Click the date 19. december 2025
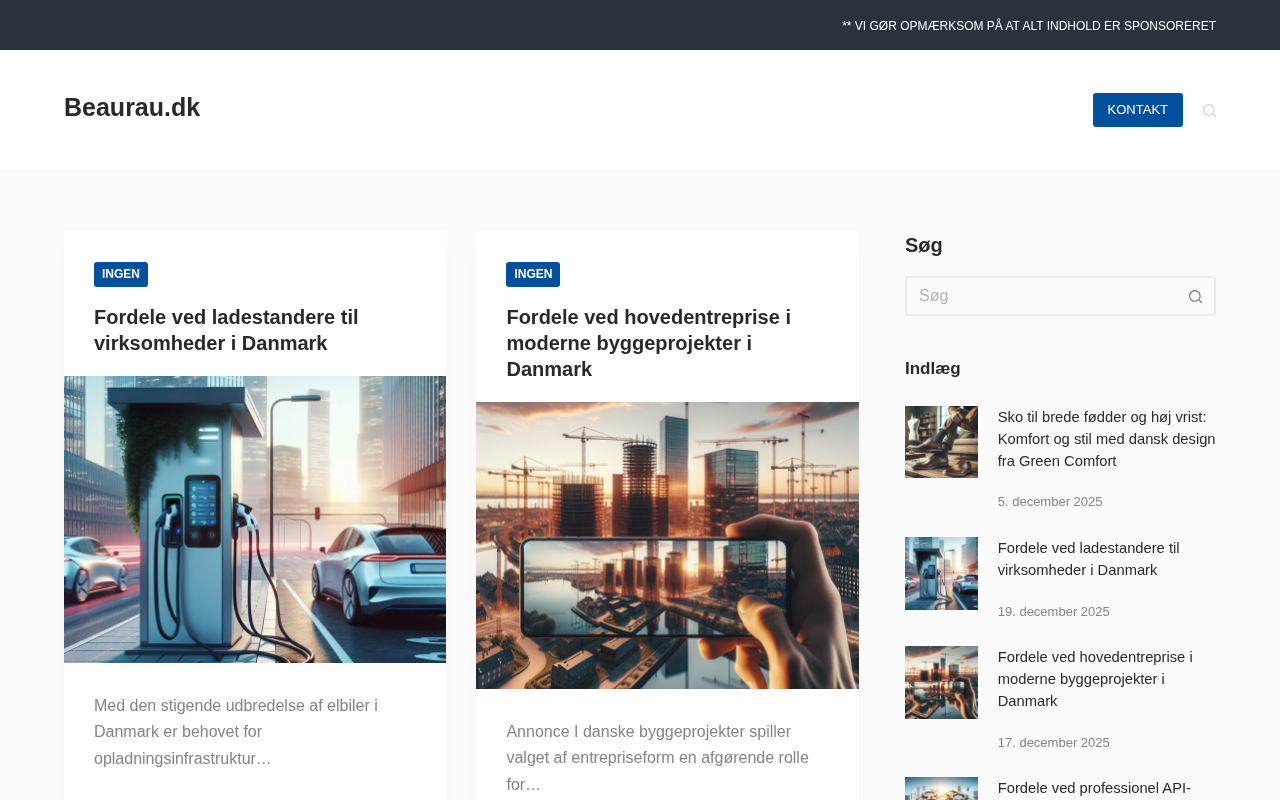1280x800 pixels. pyautogui.click(x=1054, y=612)
